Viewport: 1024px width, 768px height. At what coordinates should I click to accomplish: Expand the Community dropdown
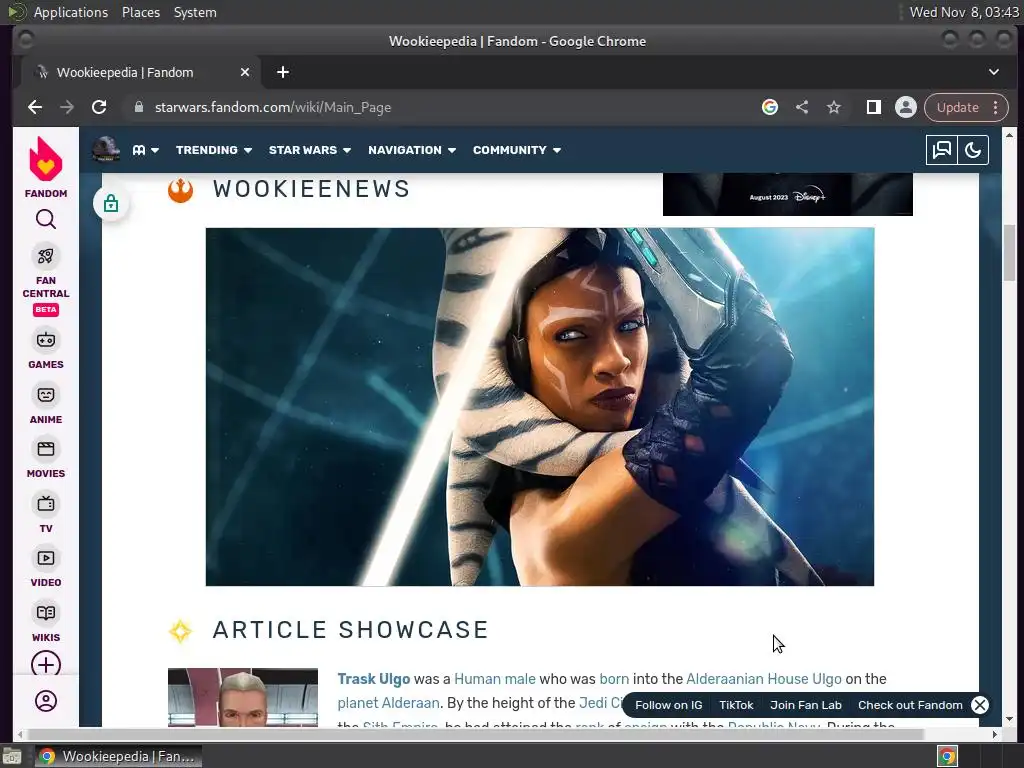coord(517,150)
